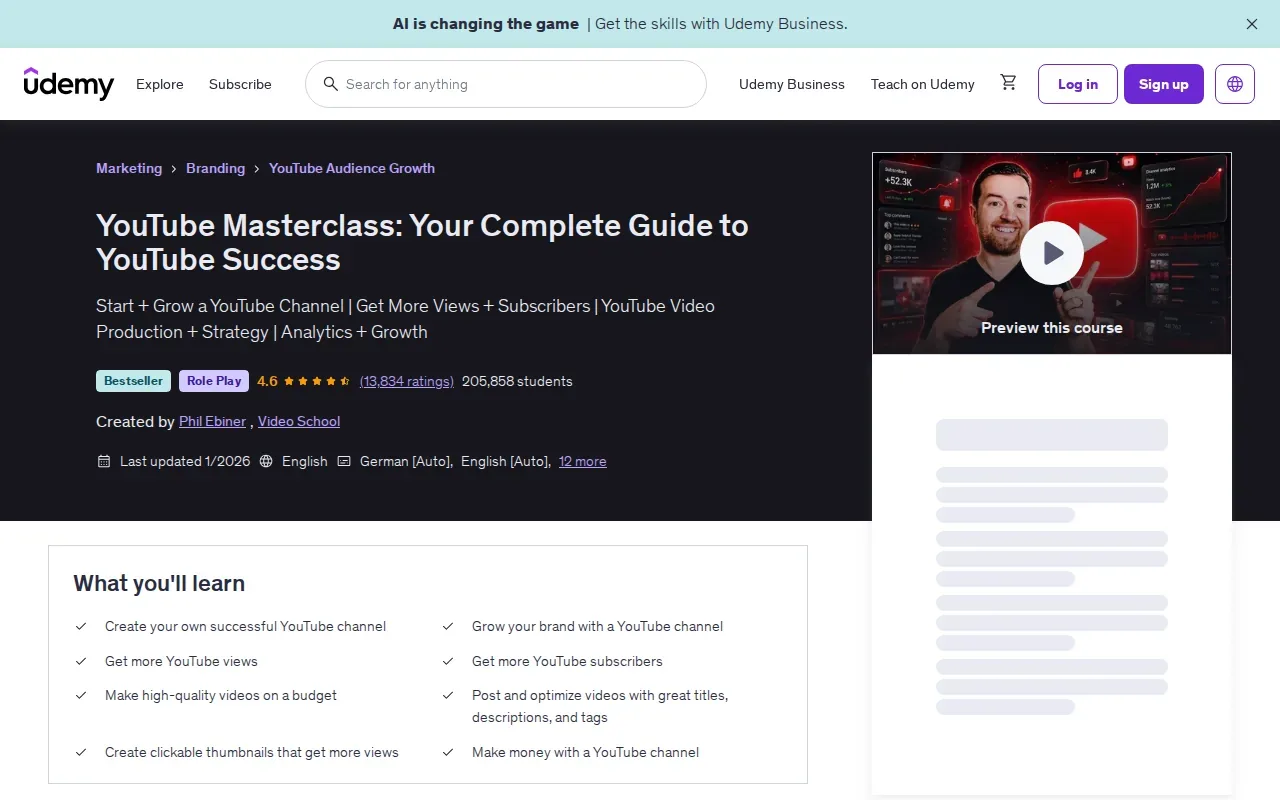Click 'Get more YouTube views' item

click(181, 661)
